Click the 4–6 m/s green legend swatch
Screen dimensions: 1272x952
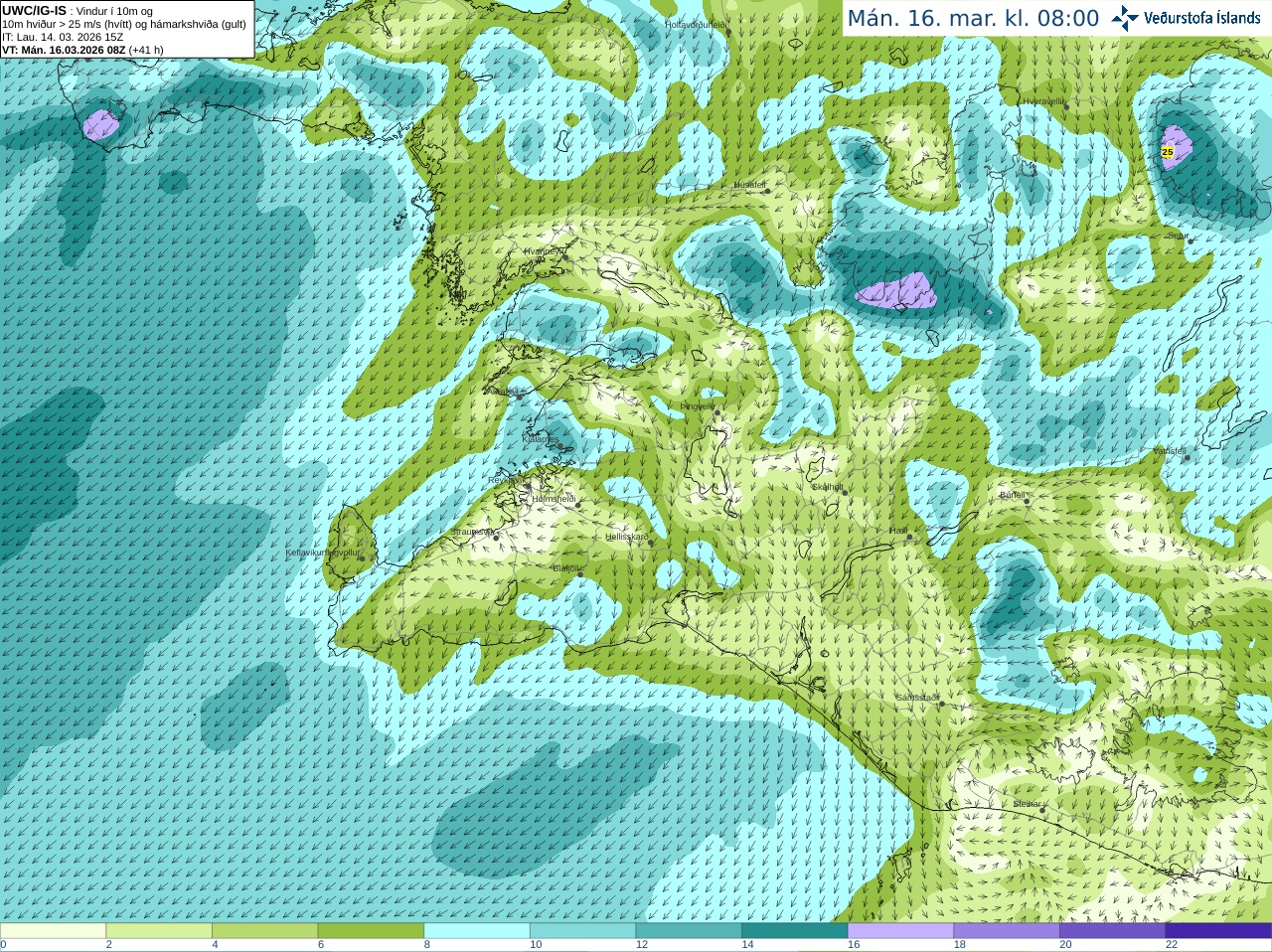265,931
